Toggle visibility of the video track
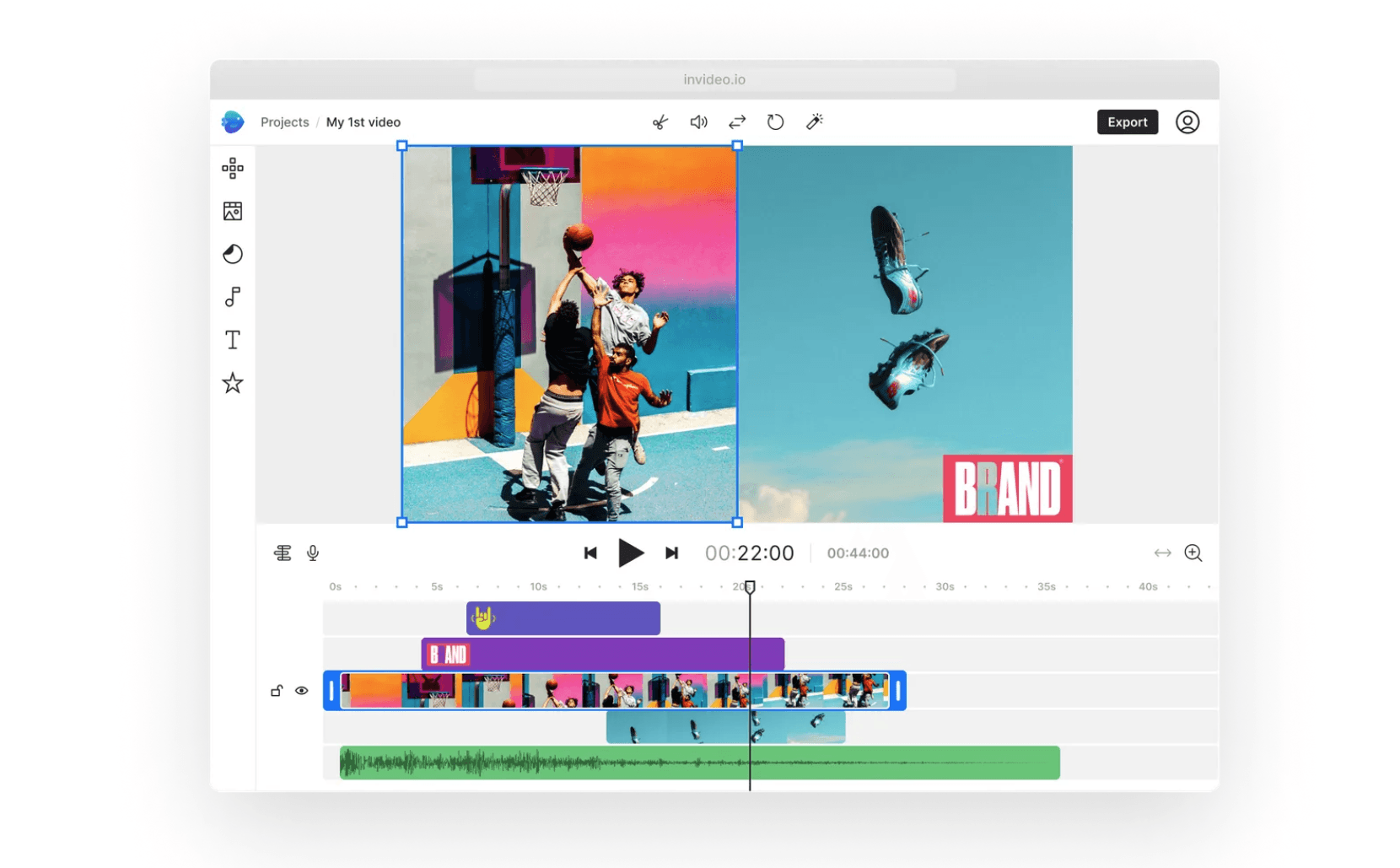1400x868 pixels. click(x=302, y=691)
